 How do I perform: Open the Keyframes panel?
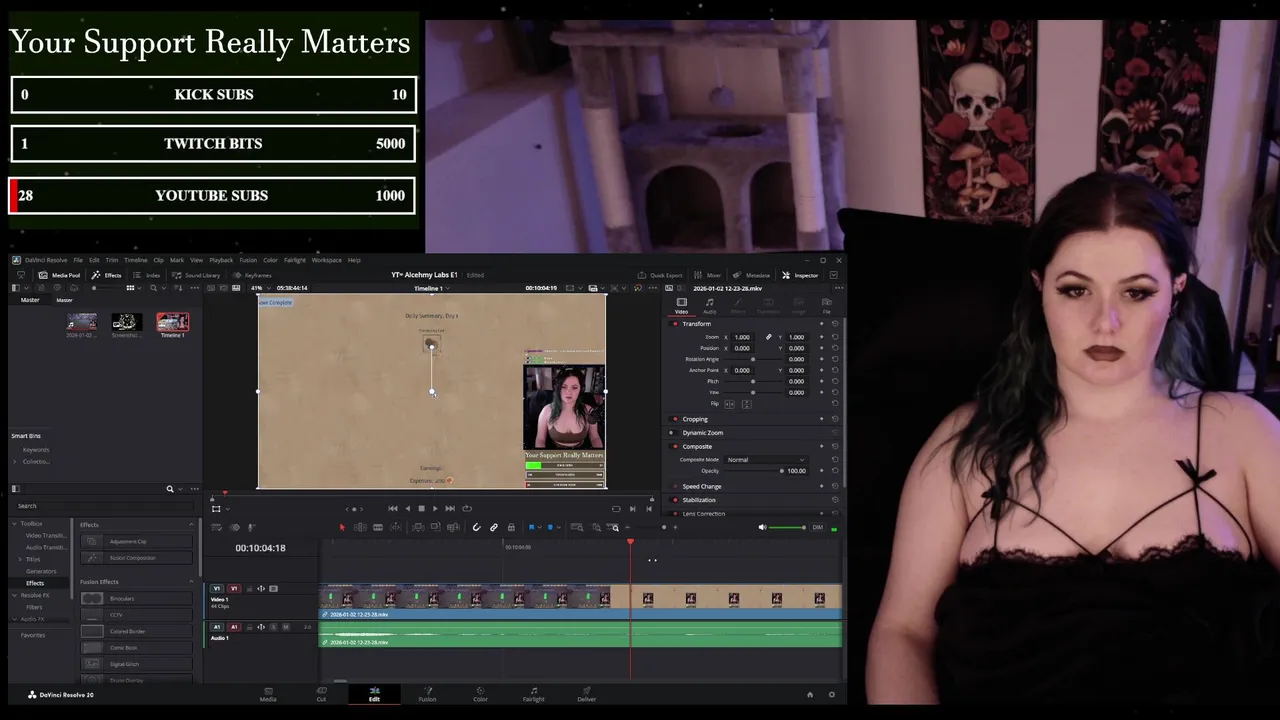[252, 275]
